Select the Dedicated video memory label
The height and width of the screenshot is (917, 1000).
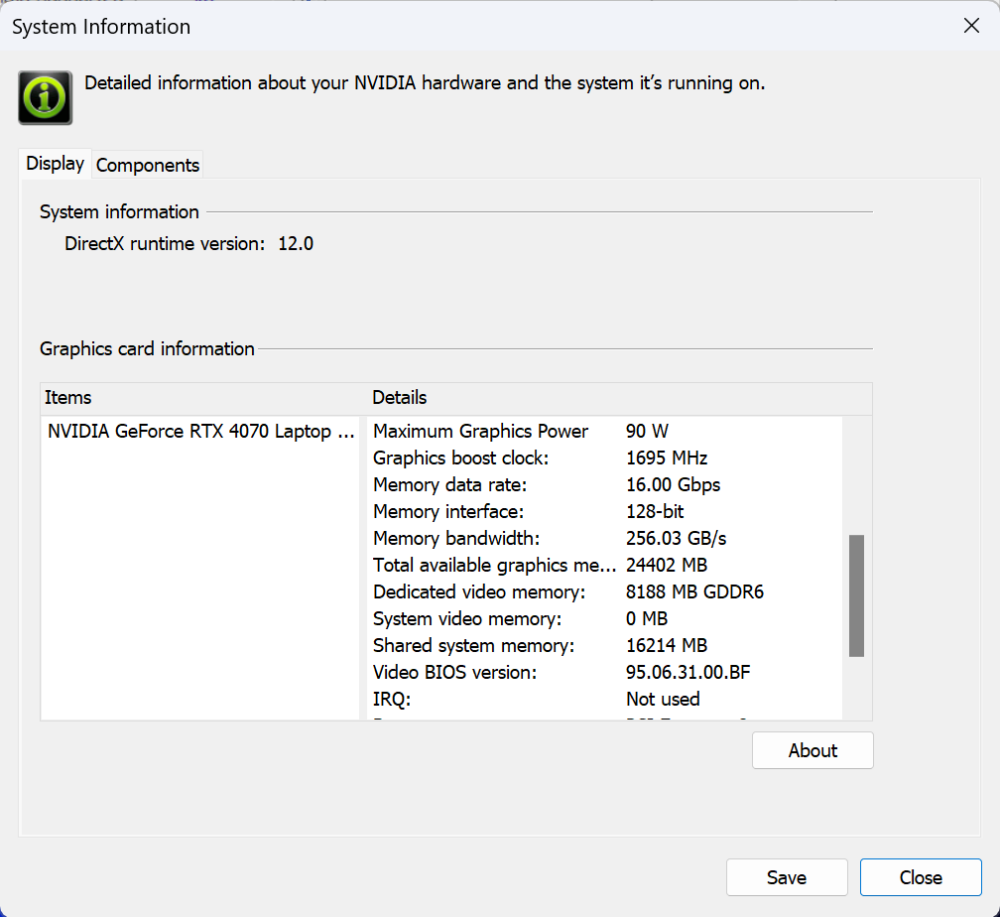pyautogui.click(x=479, y=592)
